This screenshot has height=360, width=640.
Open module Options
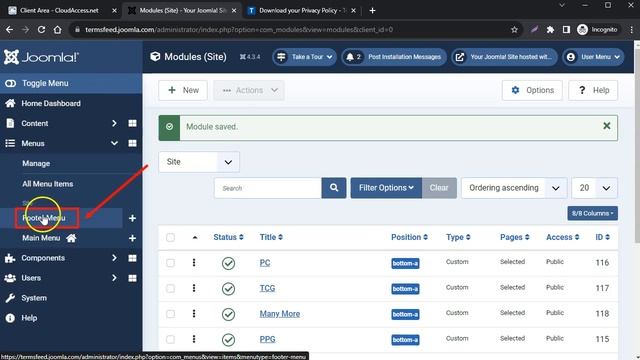532,90
